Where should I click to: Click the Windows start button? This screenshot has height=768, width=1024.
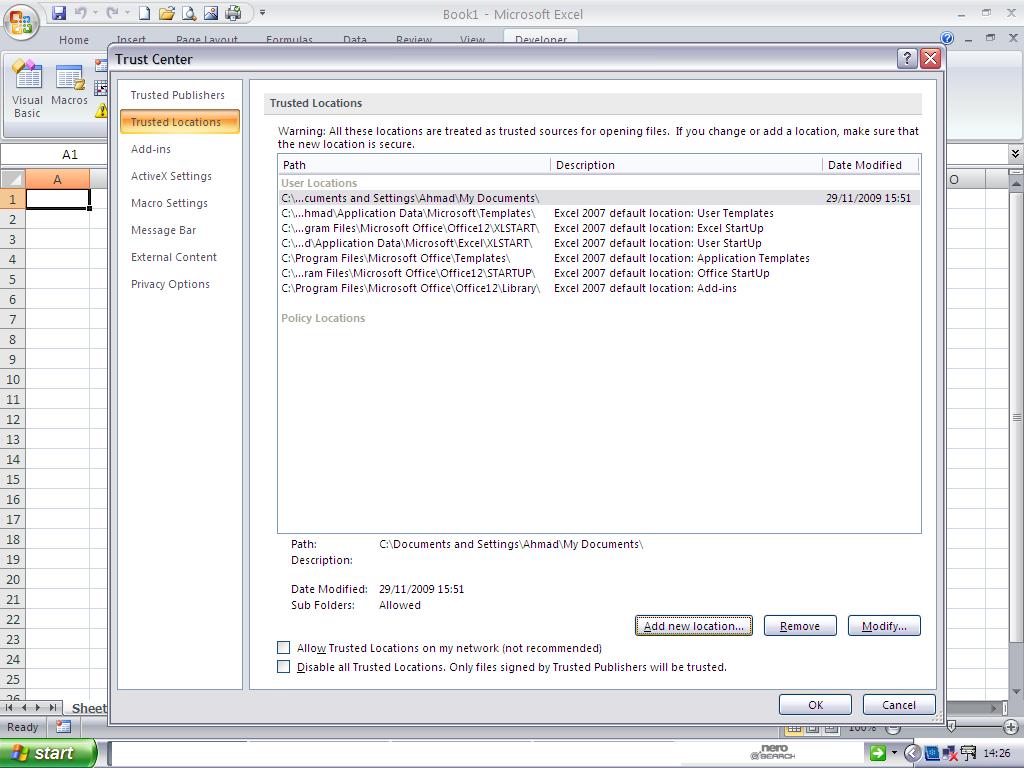pos(48,753)
